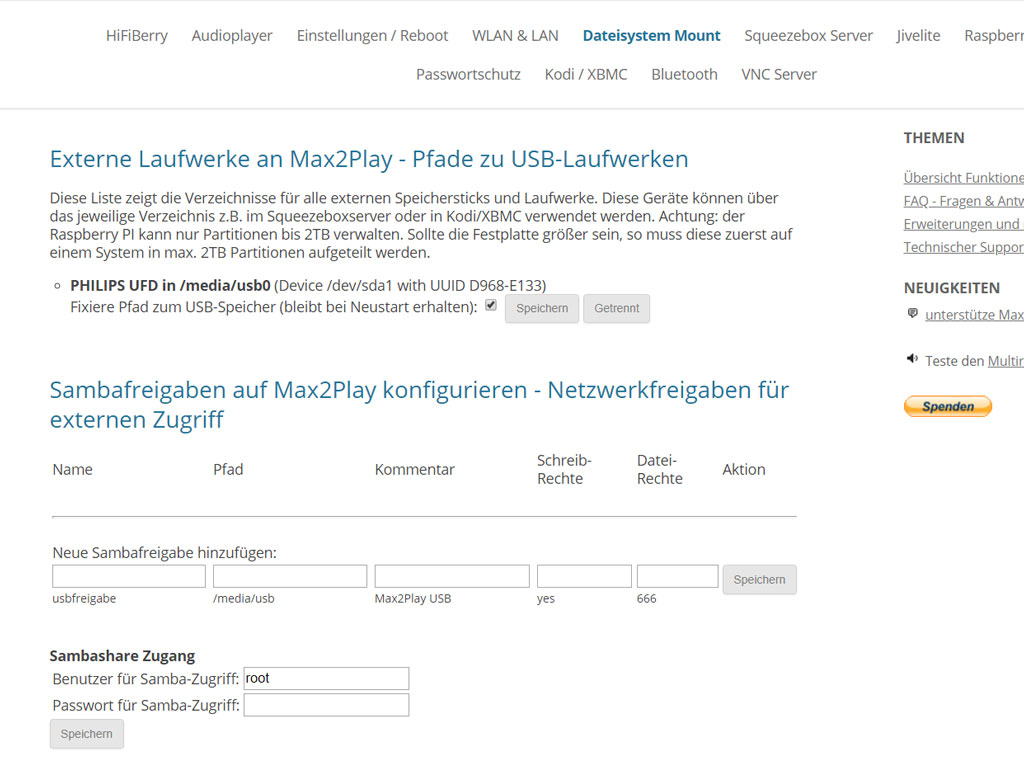Click the Aktion column header
This screenshot has width=1024, height=768.
744,470
